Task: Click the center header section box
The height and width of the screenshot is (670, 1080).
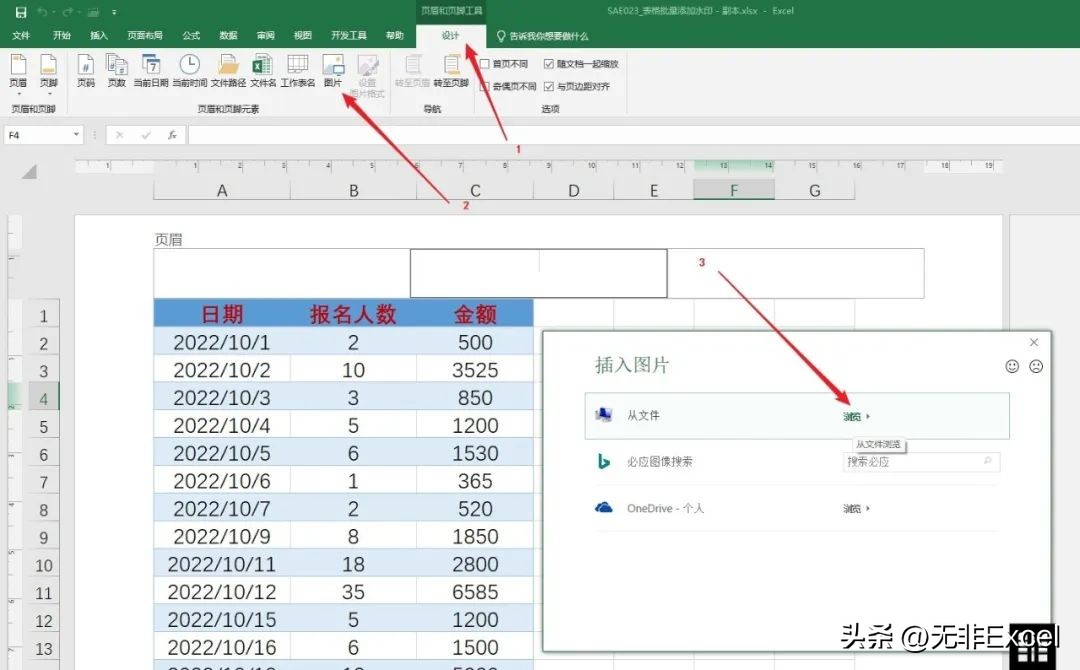Action: click(539, 273)
